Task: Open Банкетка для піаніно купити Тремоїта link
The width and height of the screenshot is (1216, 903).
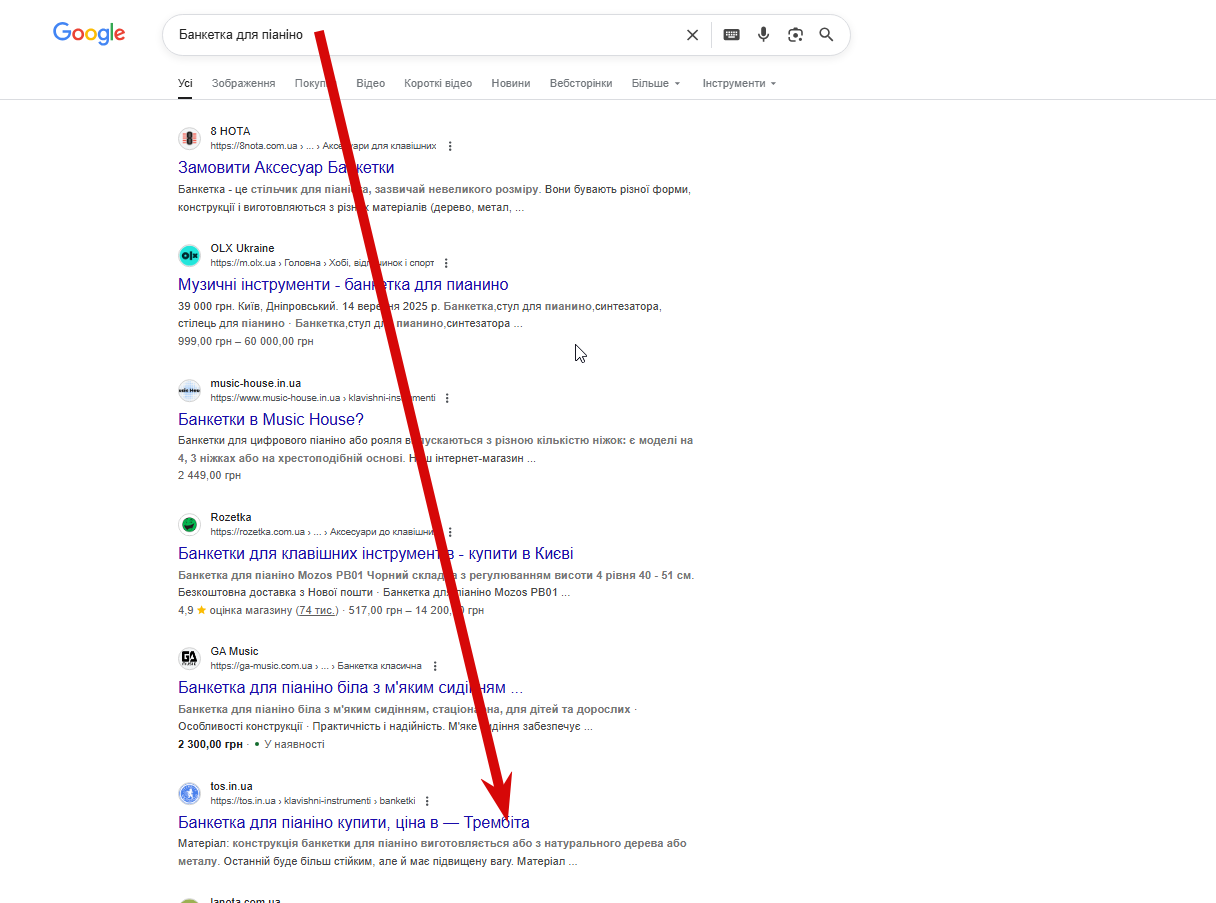Action: coord(354,823)
